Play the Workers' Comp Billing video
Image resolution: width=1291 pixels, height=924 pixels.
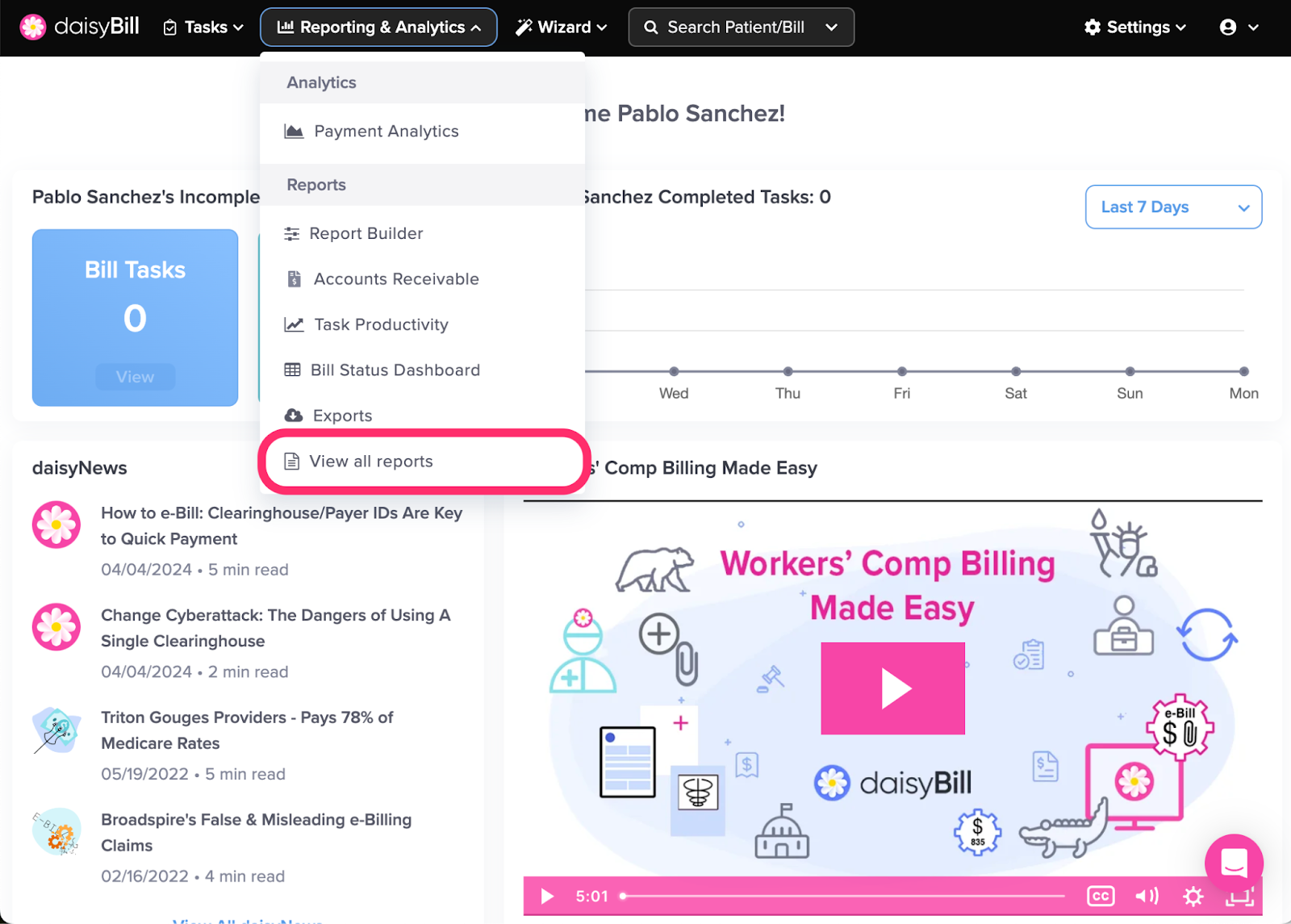[892, 688]
